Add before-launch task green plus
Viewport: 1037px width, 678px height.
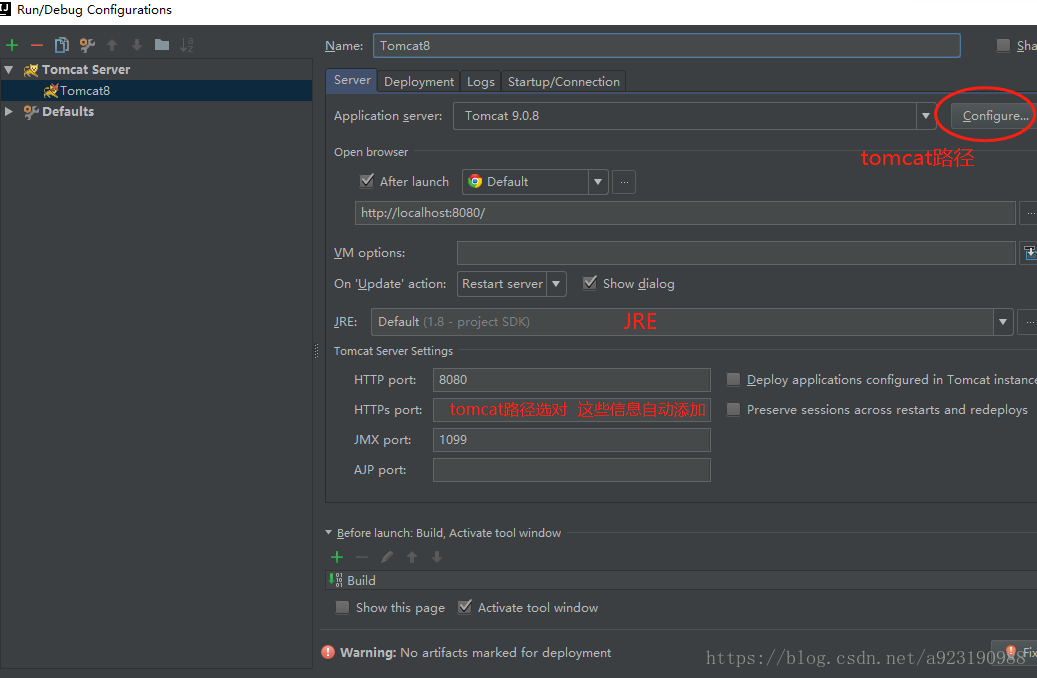337,557
